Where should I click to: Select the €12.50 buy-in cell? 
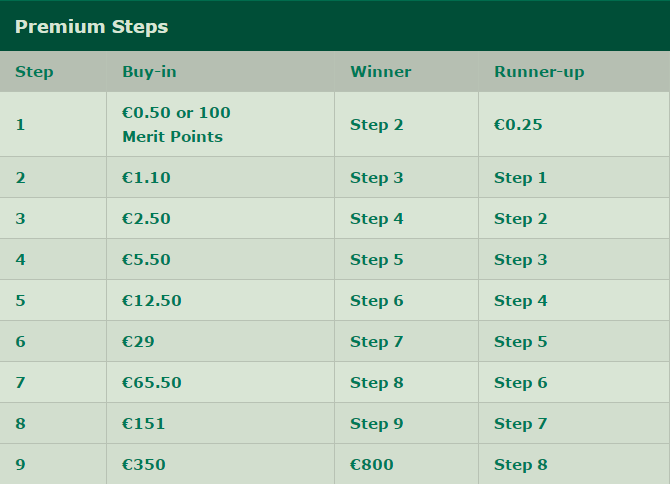[151, 301]
